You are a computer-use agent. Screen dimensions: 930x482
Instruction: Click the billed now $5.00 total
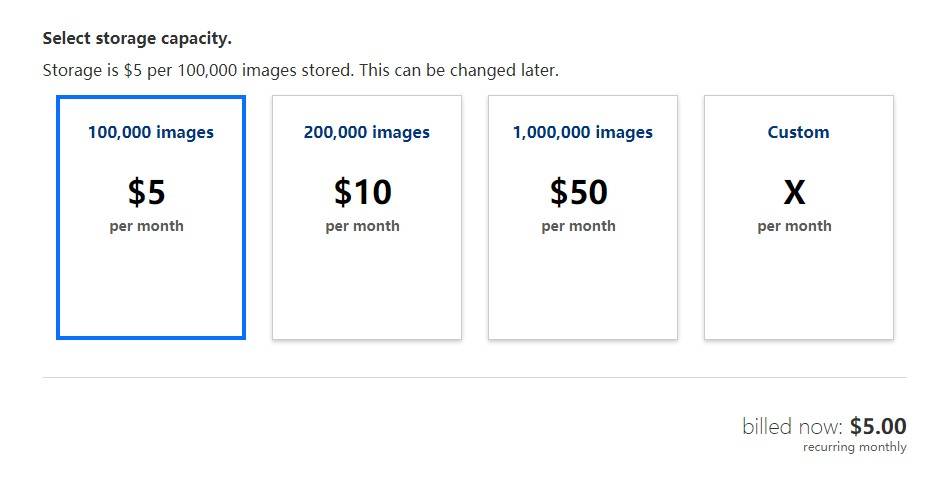click(824, 426)
